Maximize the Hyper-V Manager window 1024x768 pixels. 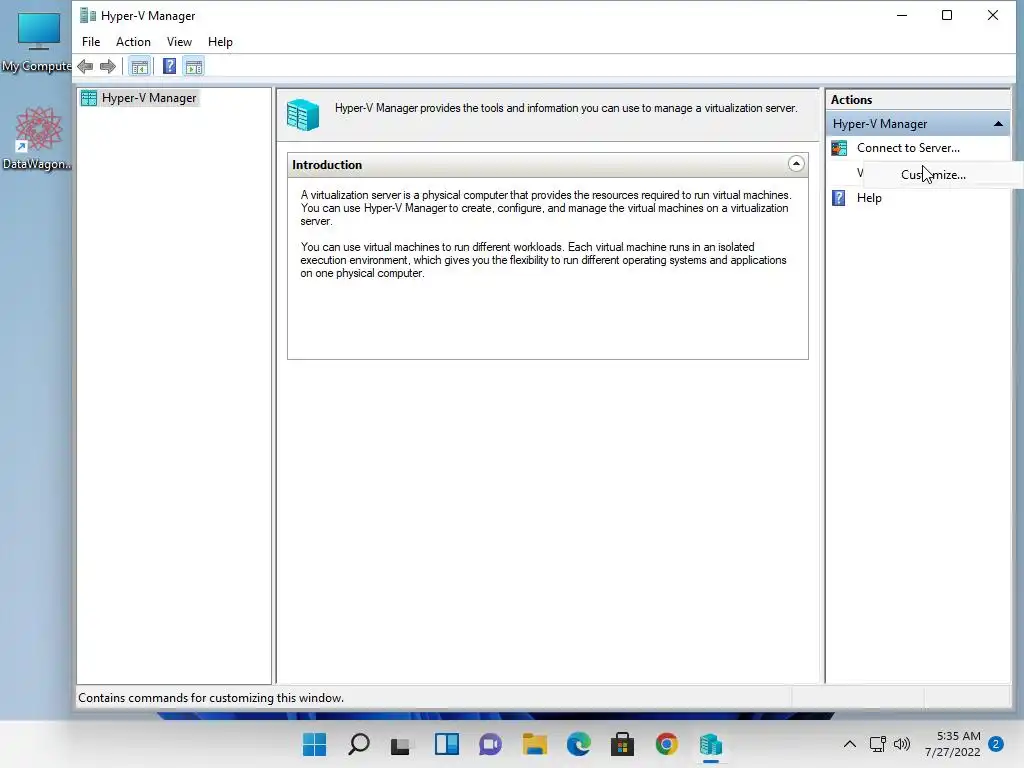click(x=947, y=15)
